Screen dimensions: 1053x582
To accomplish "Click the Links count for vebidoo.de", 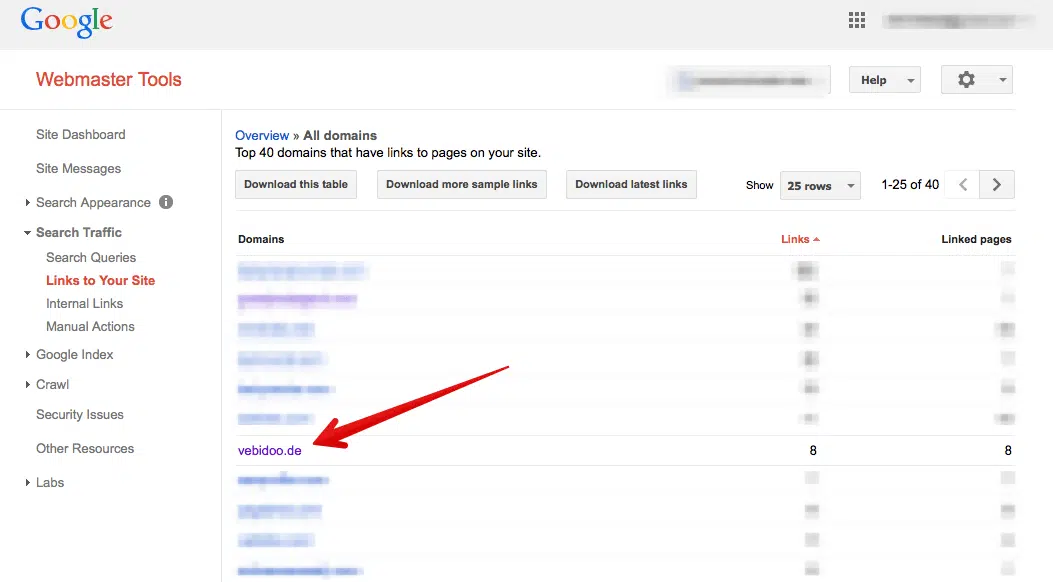I will tap(813, 450).
